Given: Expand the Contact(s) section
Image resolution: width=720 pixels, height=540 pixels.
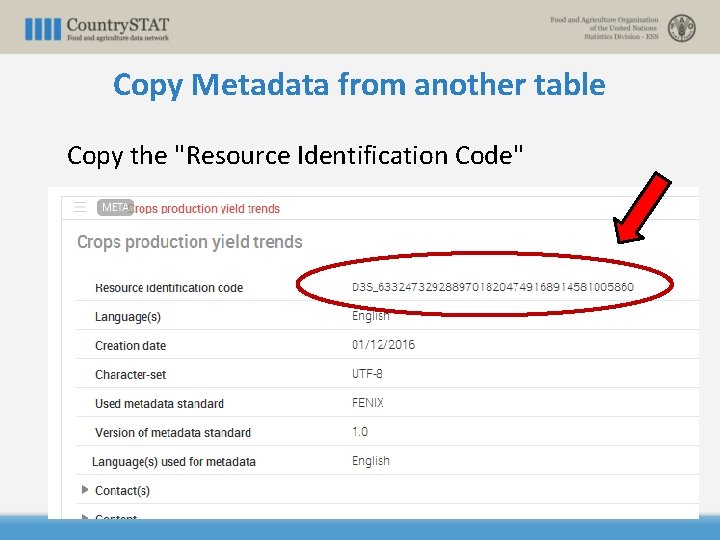Looking at the screenshot, I should click(84, 489).
